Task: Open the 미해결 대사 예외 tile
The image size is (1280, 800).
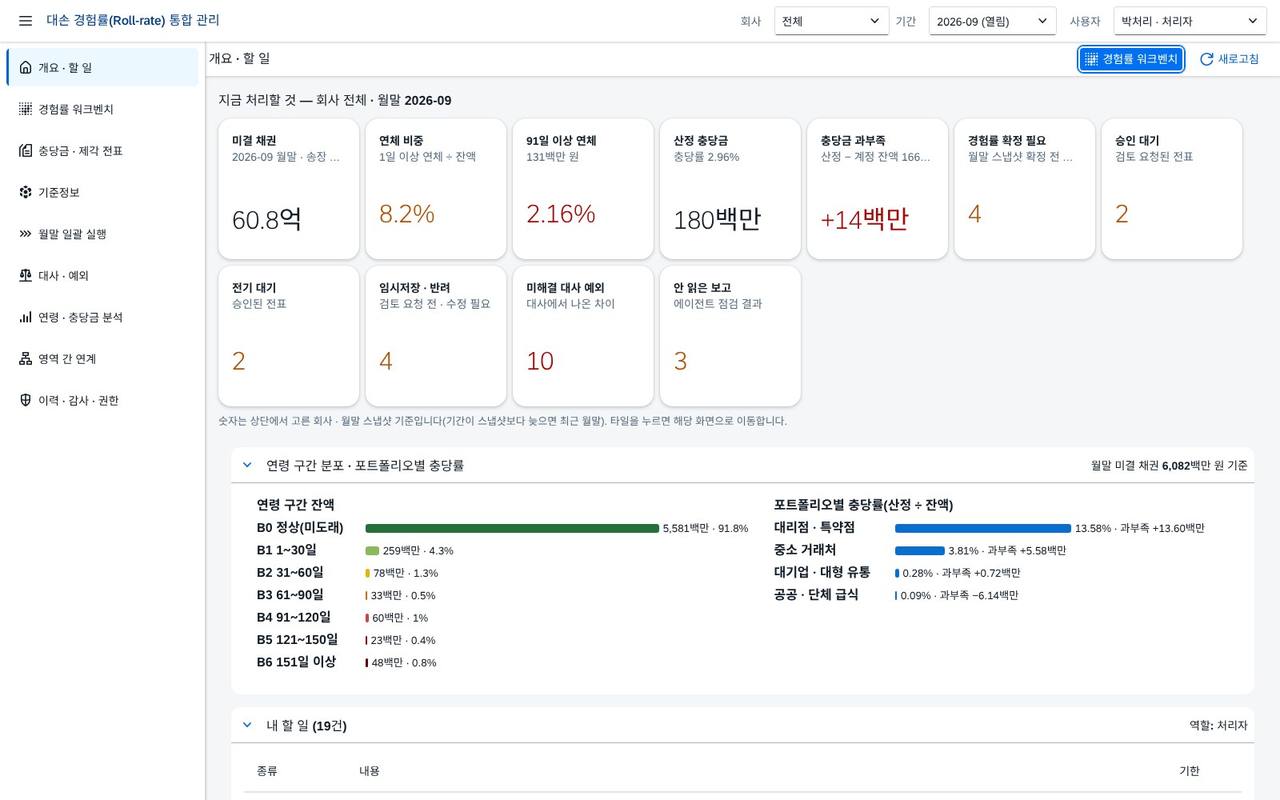Action: [x=583, y=336]
